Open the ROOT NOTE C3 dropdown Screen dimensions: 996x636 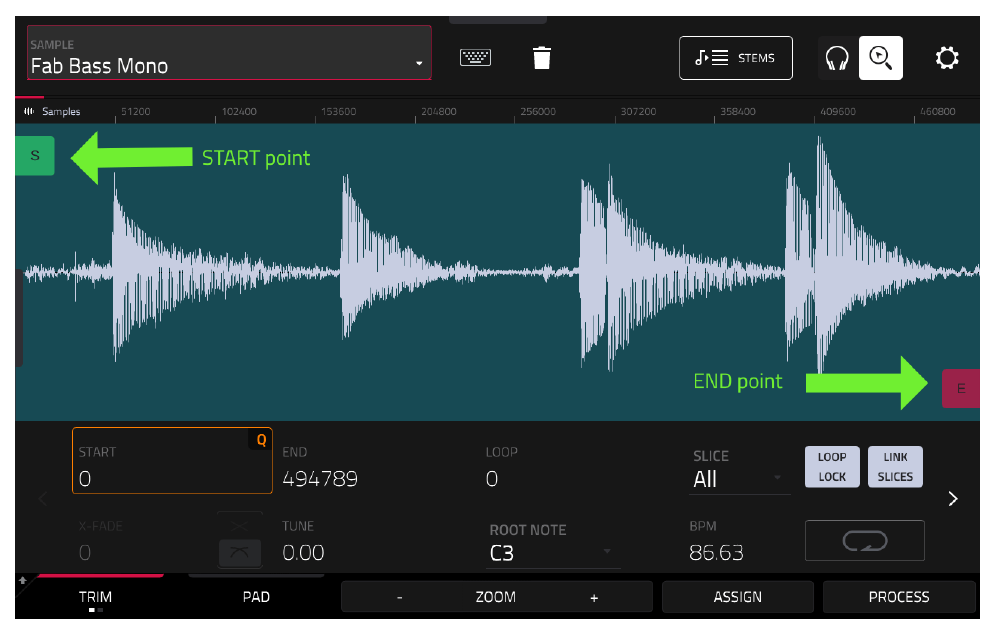click(x=553, y=545)
